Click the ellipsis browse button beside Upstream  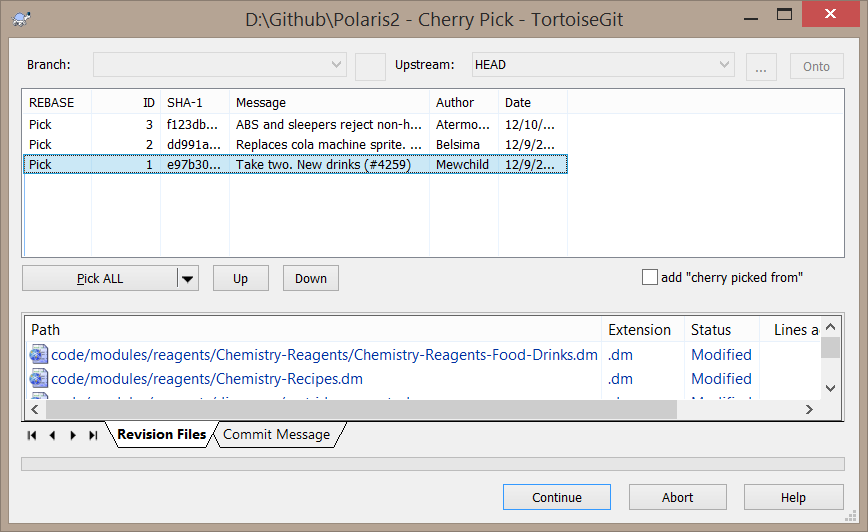tap(761, 66)
